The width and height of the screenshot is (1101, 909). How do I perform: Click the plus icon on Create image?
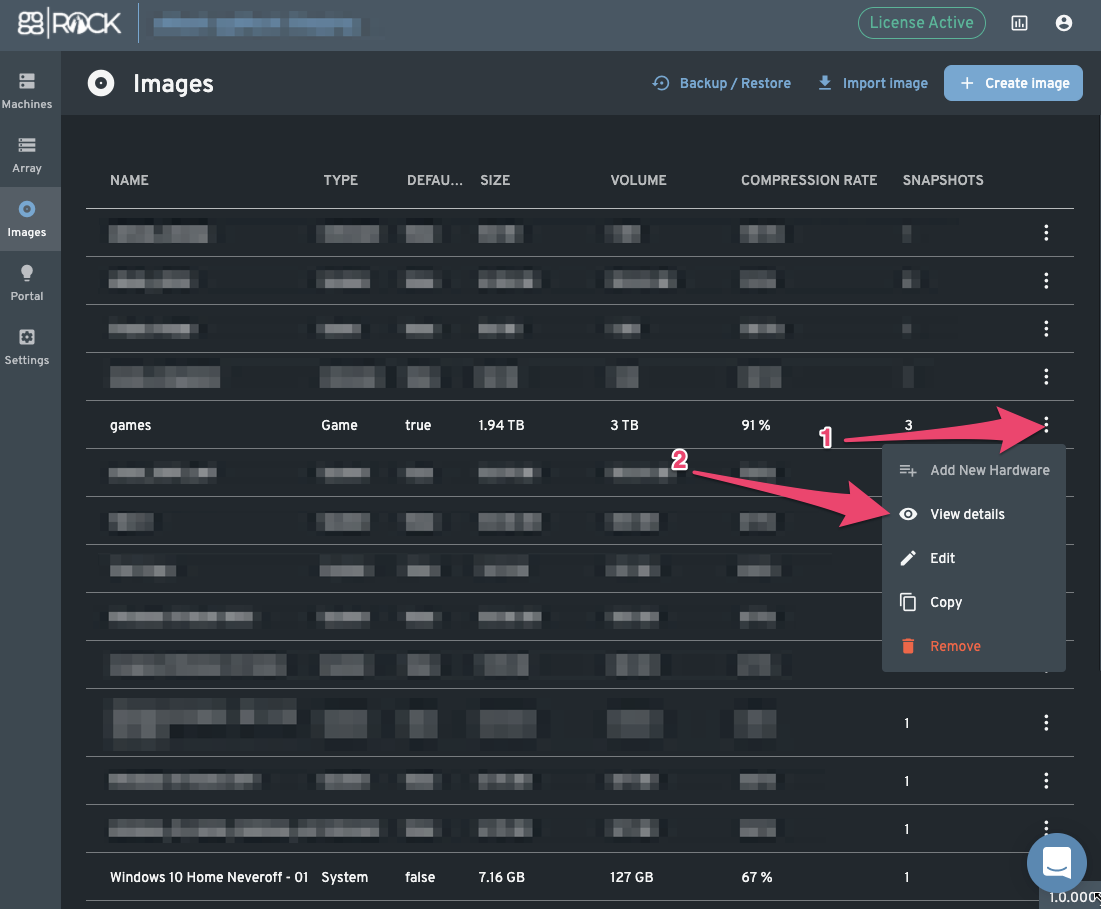(x=967, y=83)
